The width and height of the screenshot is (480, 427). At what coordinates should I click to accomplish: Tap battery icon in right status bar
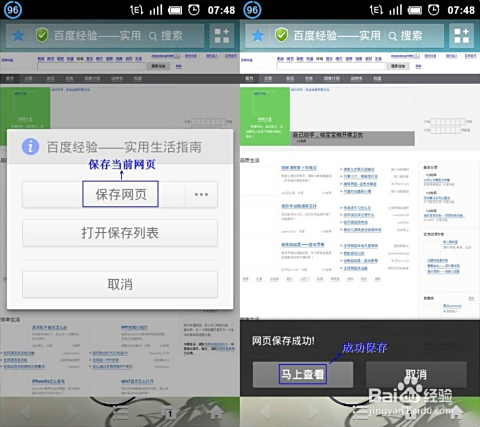[415, 10]
